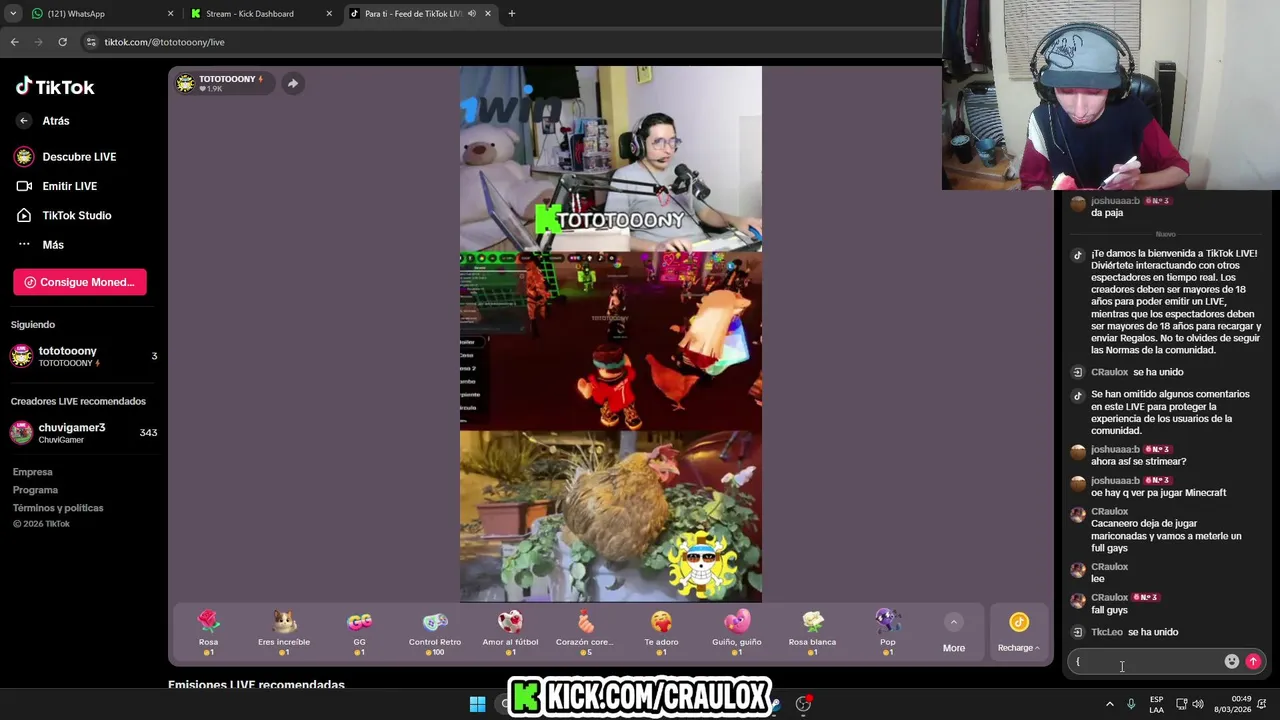Open Emitir LIVE in sidebar

(57, 186)
